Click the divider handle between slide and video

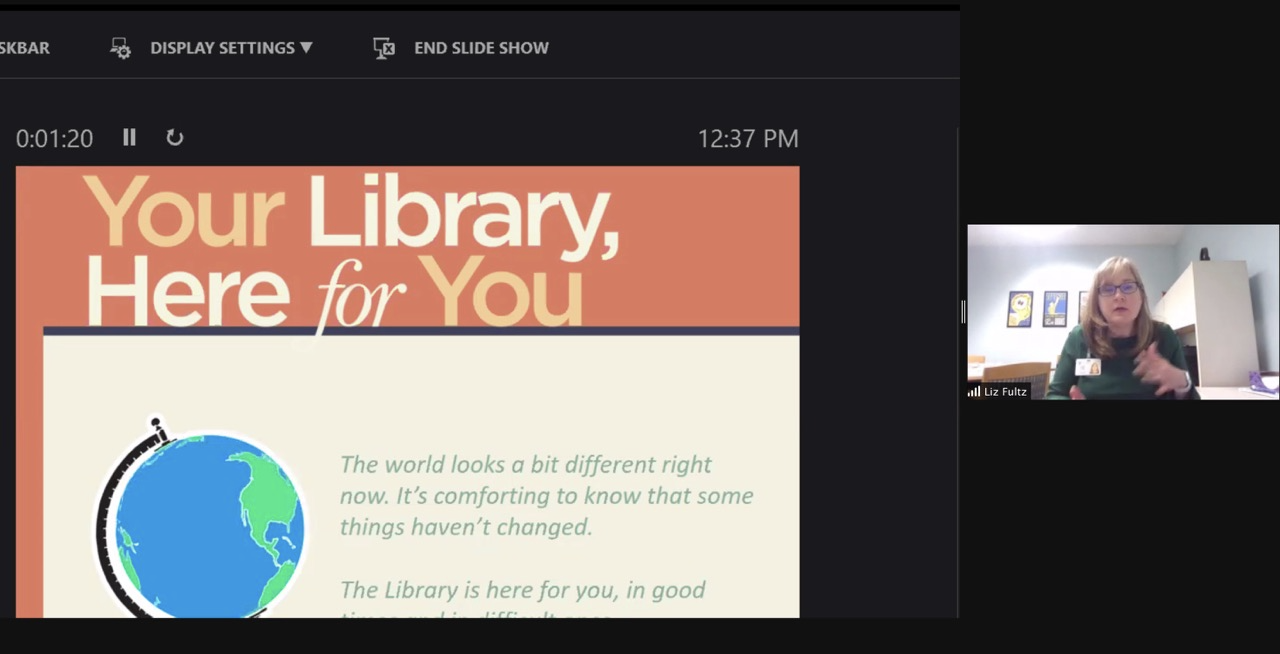[x=963, y=312]
